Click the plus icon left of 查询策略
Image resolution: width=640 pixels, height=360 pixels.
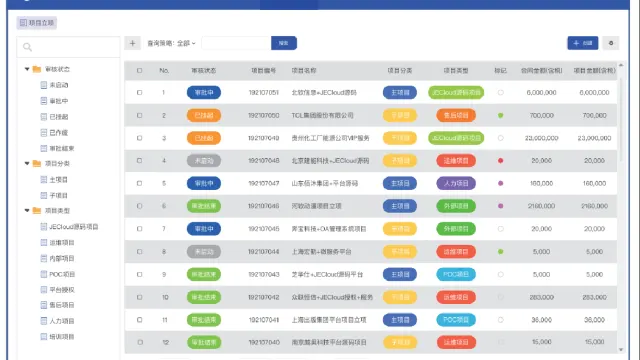(132, 43)
